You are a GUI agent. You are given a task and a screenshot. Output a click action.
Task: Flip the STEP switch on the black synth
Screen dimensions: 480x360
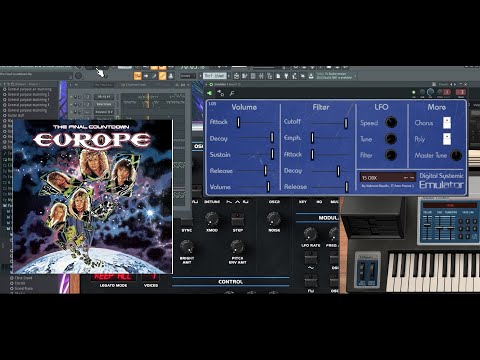(238, 220)
